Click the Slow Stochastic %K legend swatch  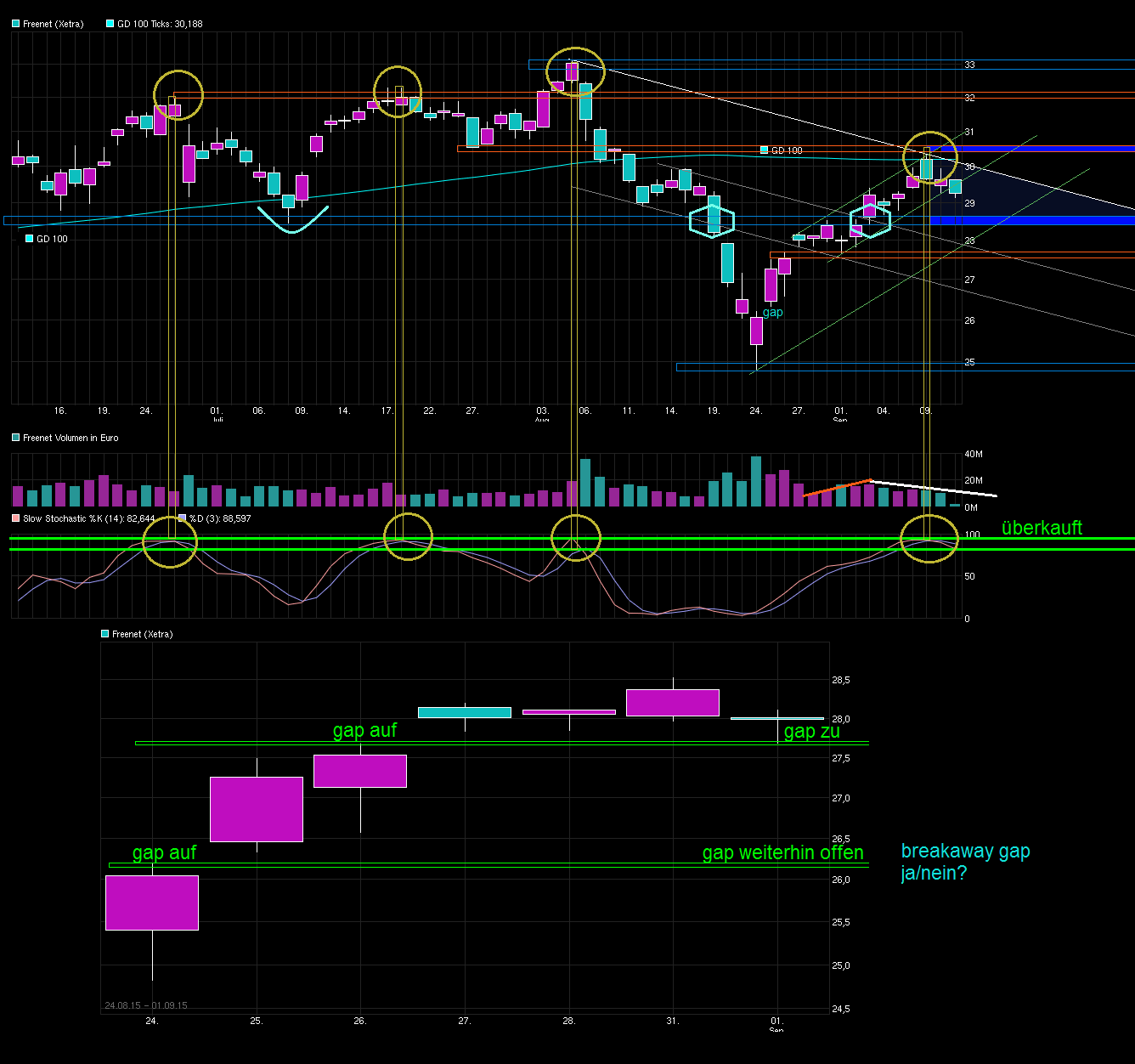(15, 518)
